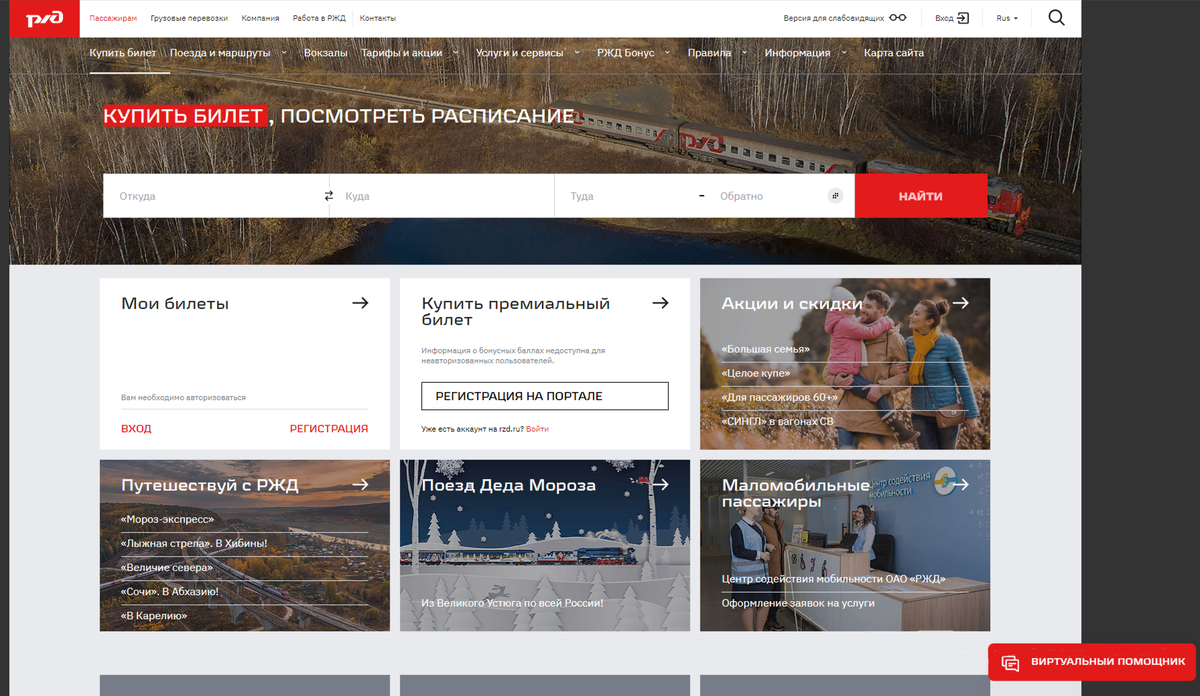Screen dimensions: 1200x696
Task: Open the «Сочи». В Абхазию! link
Action: (169, 591)
